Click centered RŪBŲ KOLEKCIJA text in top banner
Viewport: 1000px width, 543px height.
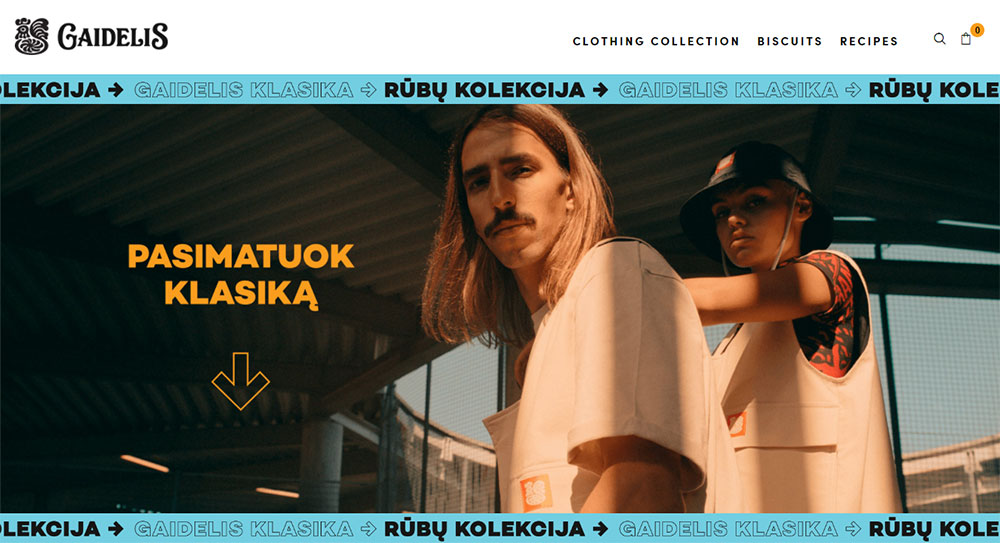[484, 90]
